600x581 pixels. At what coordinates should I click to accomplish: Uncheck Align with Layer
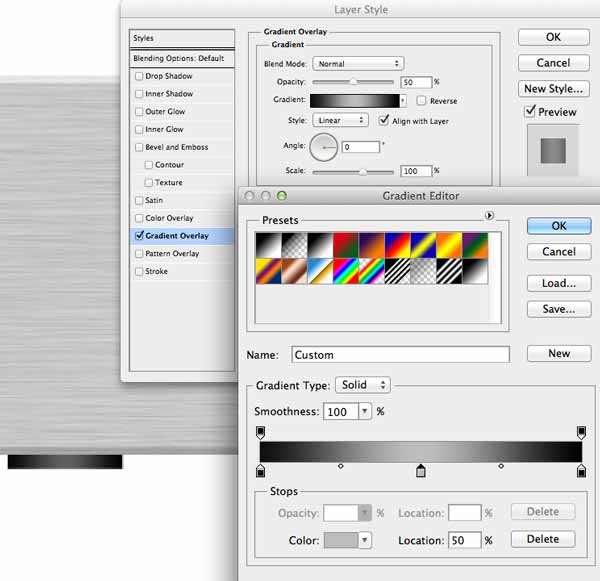point(383,120)
